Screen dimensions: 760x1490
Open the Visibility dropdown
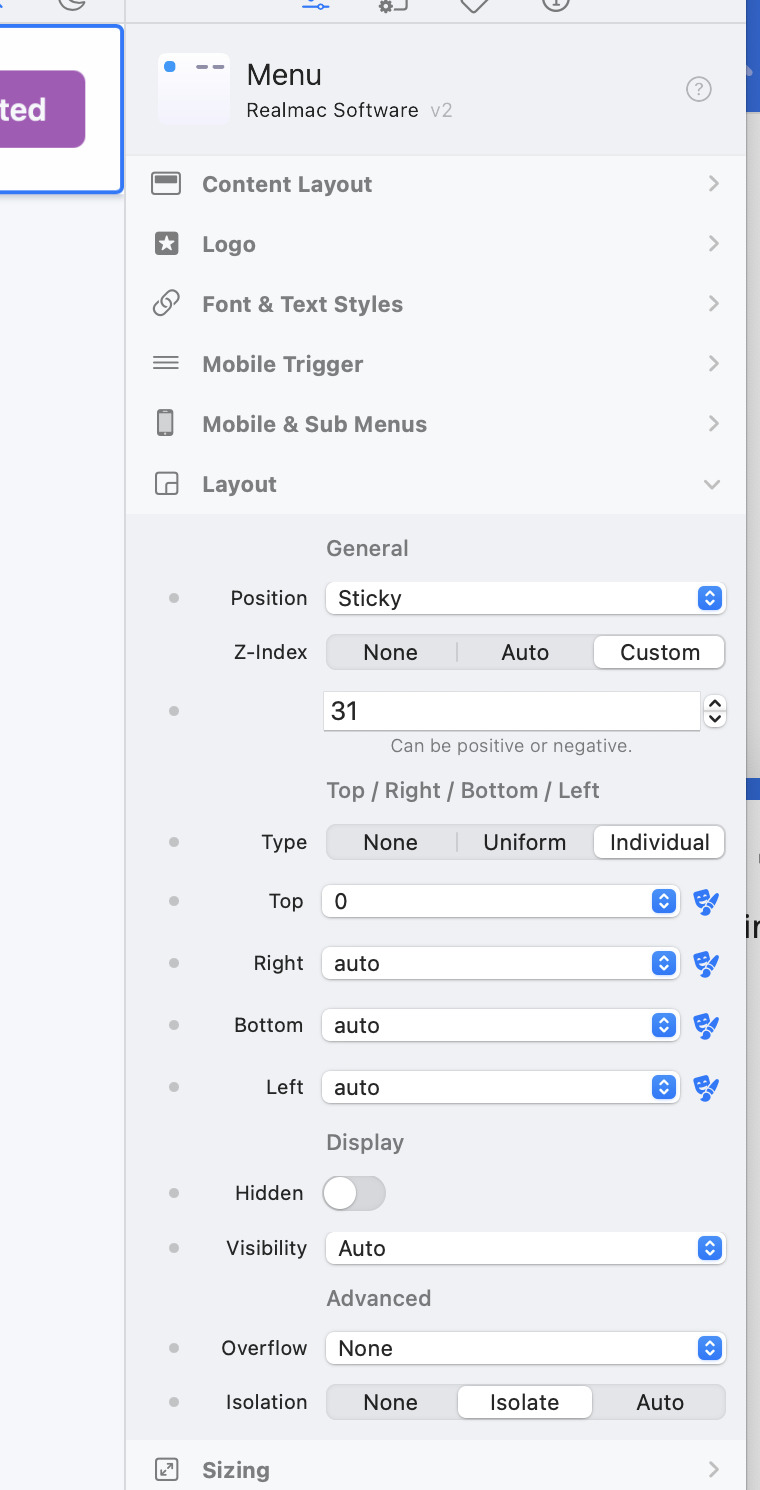525,1248
